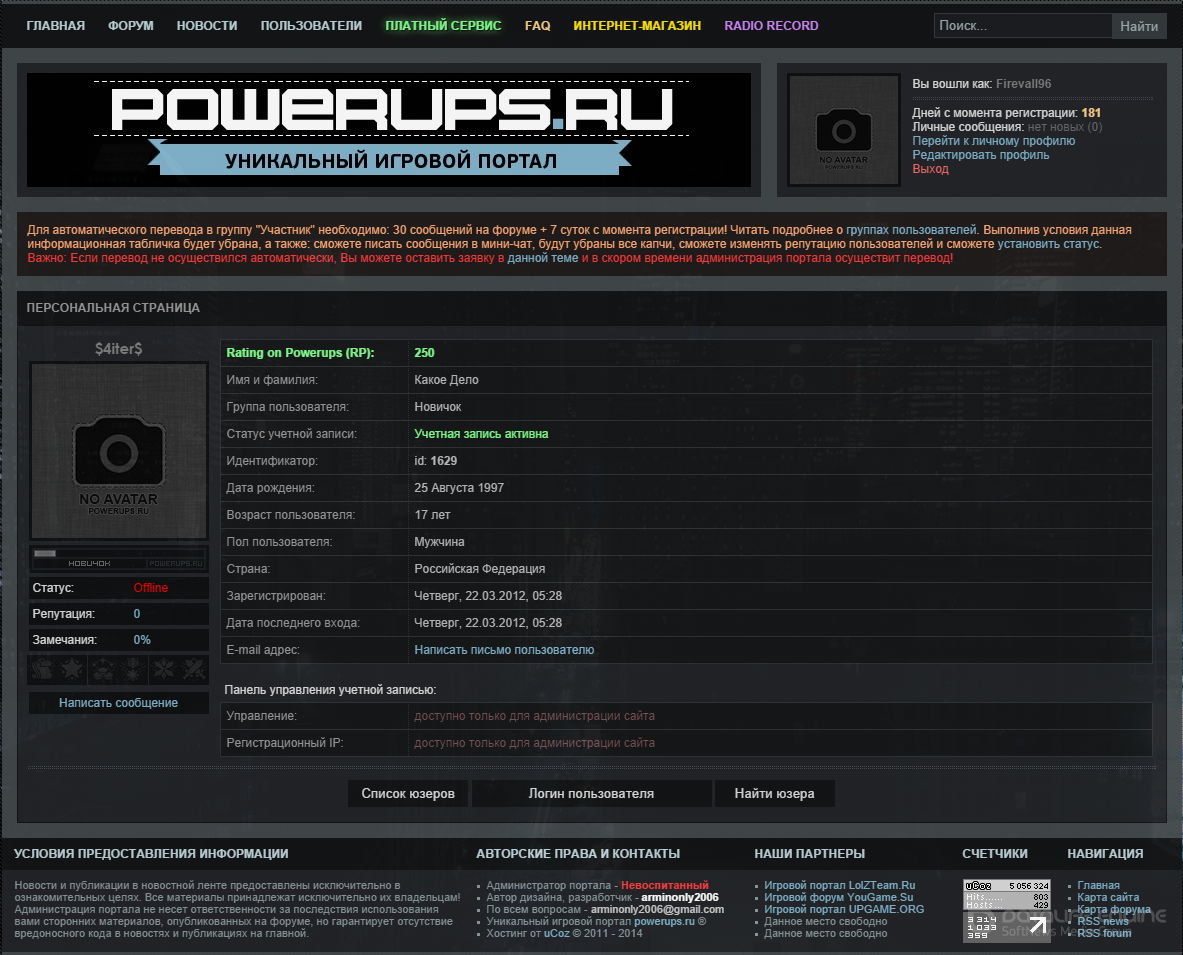
Task: Click the Rating on Powerups value 250
Action: coord(424,353)
